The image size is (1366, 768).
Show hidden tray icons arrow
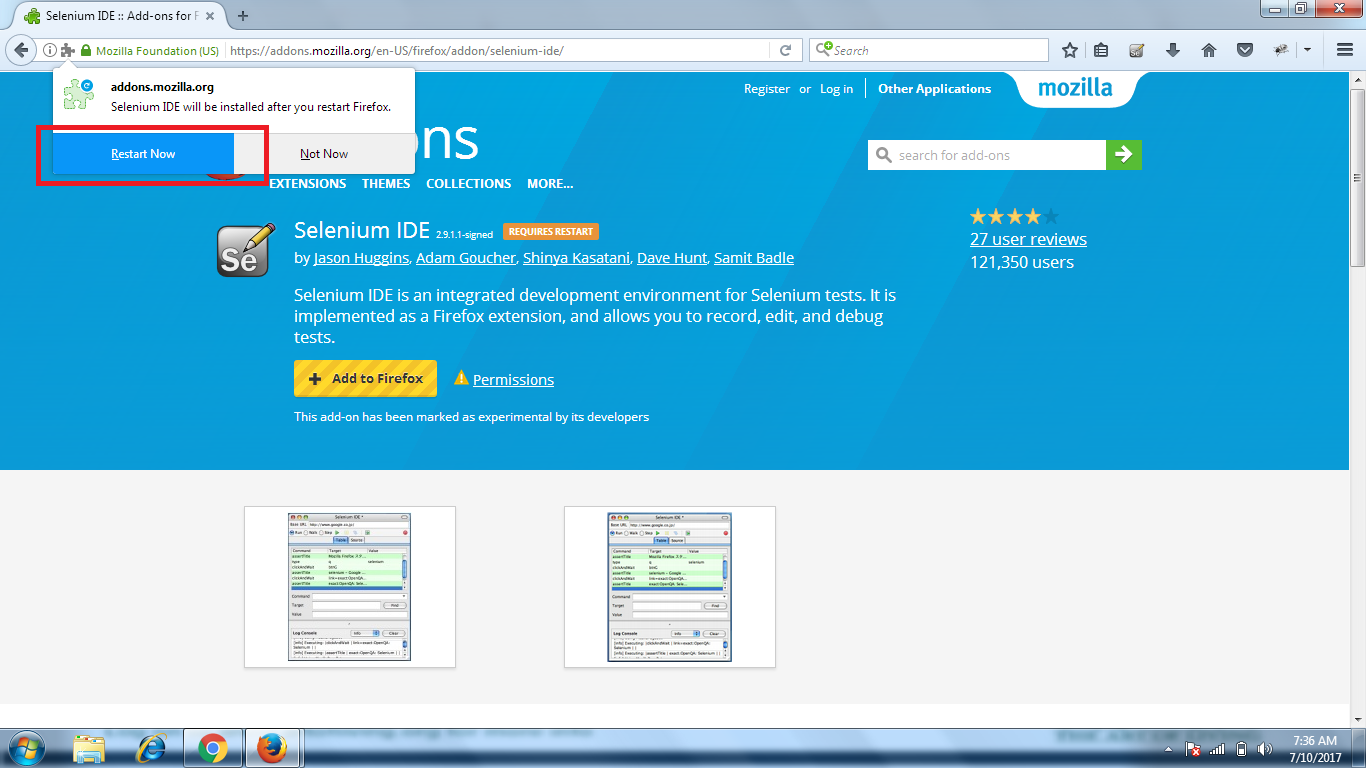point(1169,749)
